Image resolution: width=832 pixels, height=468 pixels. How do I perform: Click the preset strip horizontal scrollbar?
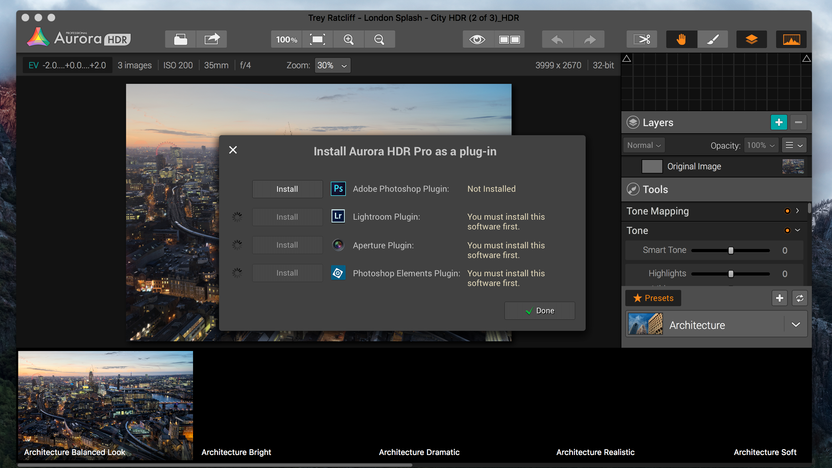point(214,465)
